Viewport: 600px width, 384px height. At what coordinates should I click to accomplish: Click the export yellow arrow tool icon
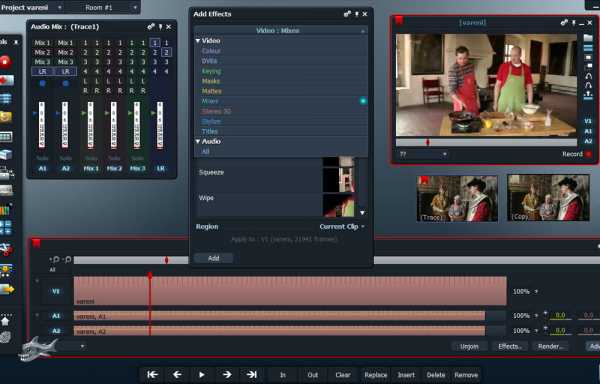pyautogui.click(x=7, y=289)
